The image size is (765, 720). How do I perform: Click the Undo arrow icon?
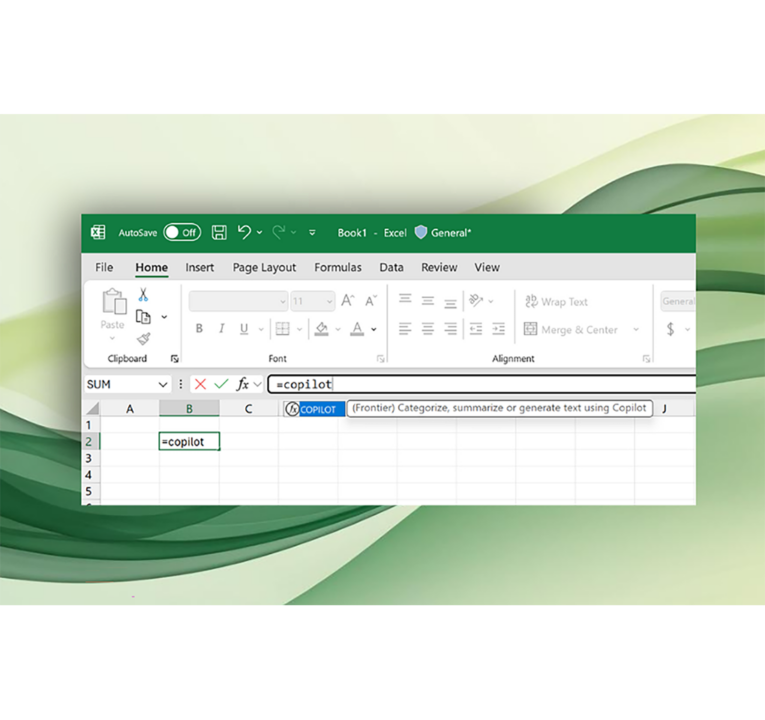[x=244, y=232]
